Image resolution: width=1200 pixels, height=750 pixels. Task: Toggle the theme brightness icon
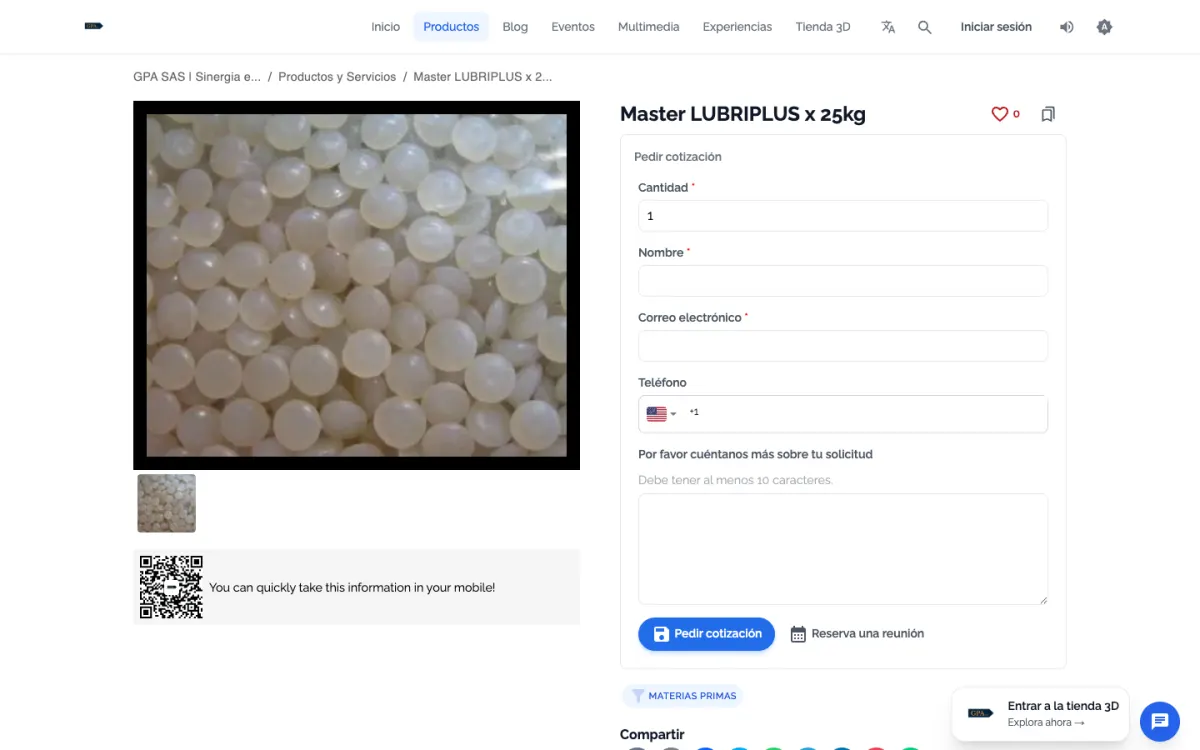(1104, 27)
